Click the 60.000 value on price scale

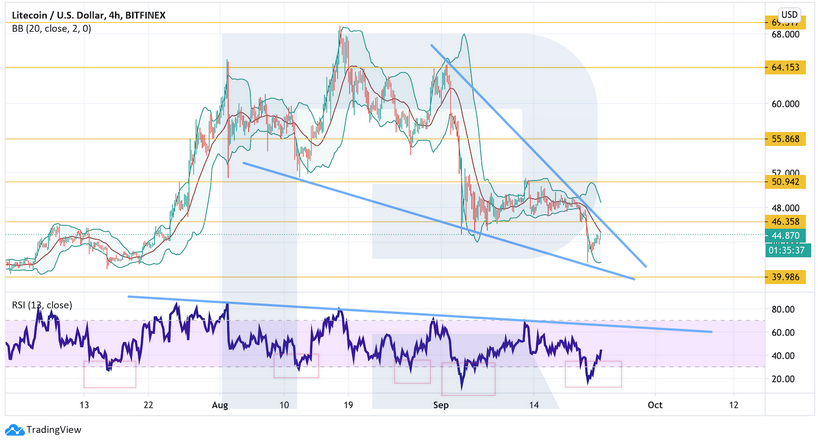coord(785,104)
